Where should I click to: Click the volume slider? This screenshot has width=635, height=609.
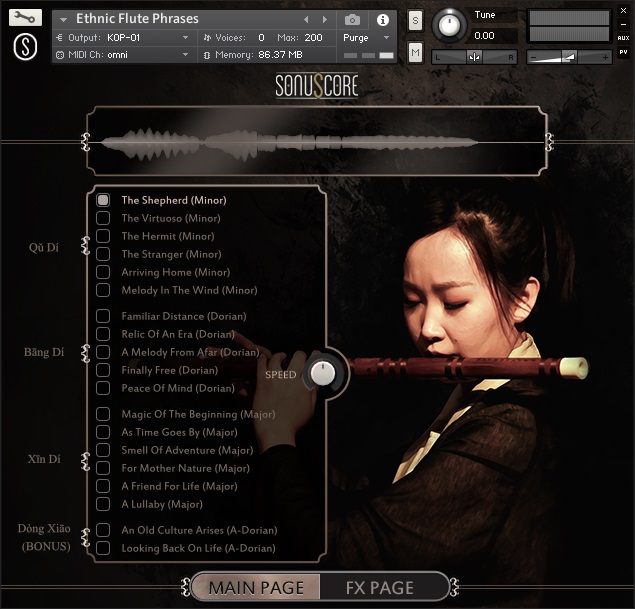click(569, 57)
